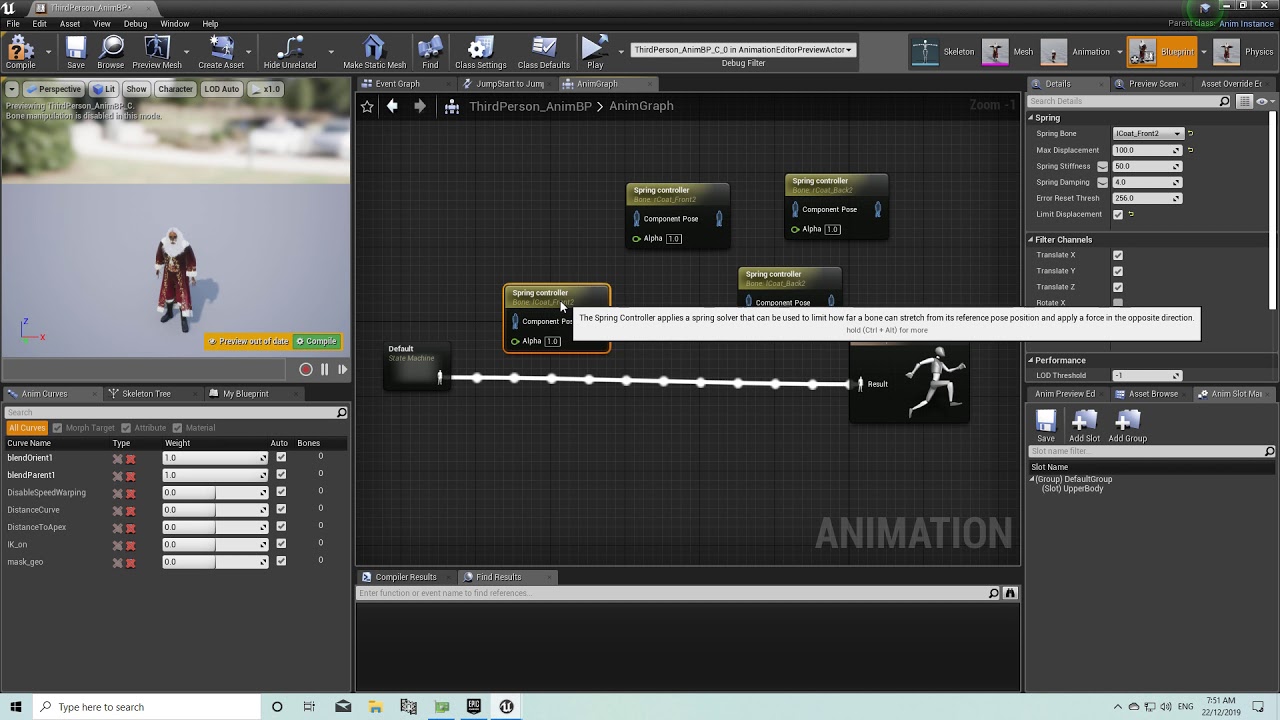The image size is (1280, 720).
Task: Click the DisableSpeedWarping weight slider
Action: [215, 493]
